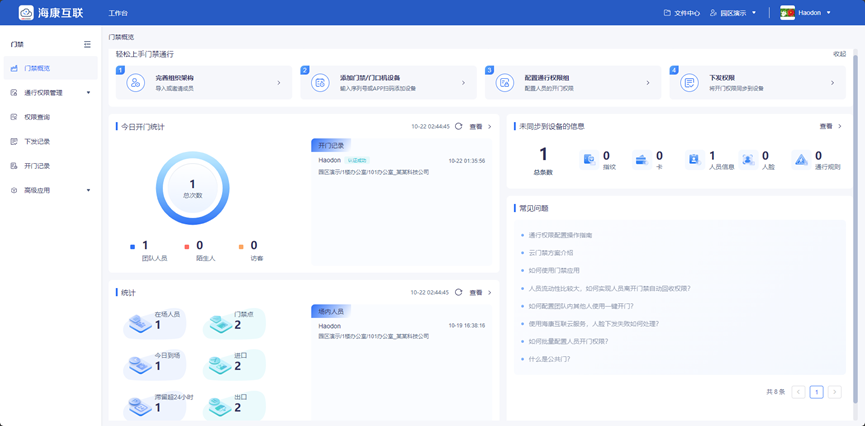Collapse the sidebar using the menu fold icon
The width and height of the screenshot is (865, 426).
tap(87, 45)
